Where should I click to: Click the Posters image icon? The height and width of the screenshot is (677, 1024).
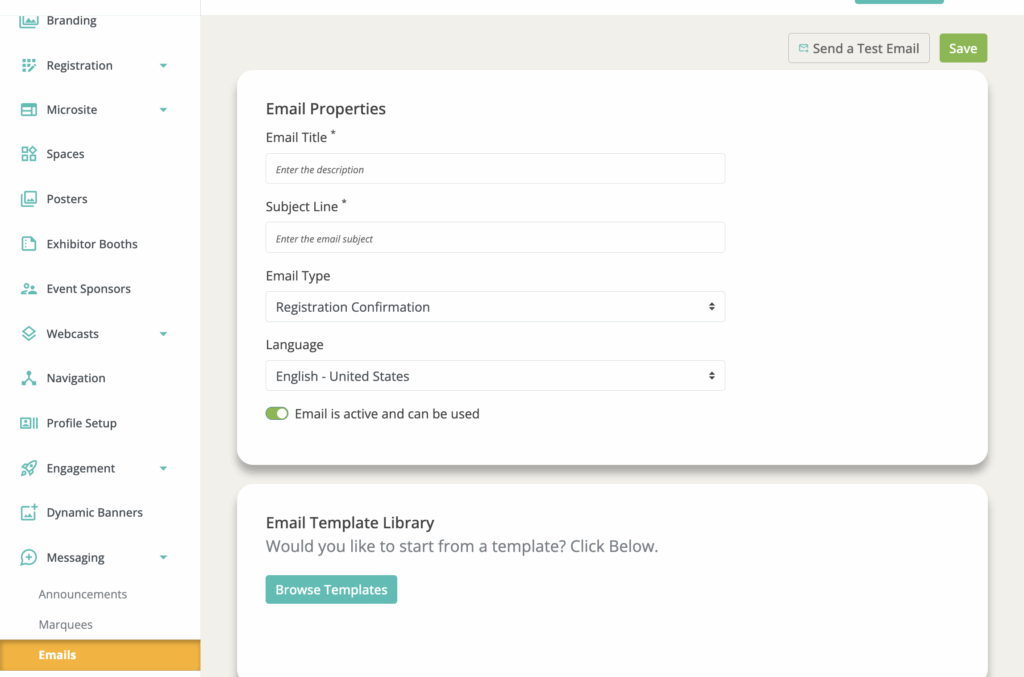coord(29,199)
